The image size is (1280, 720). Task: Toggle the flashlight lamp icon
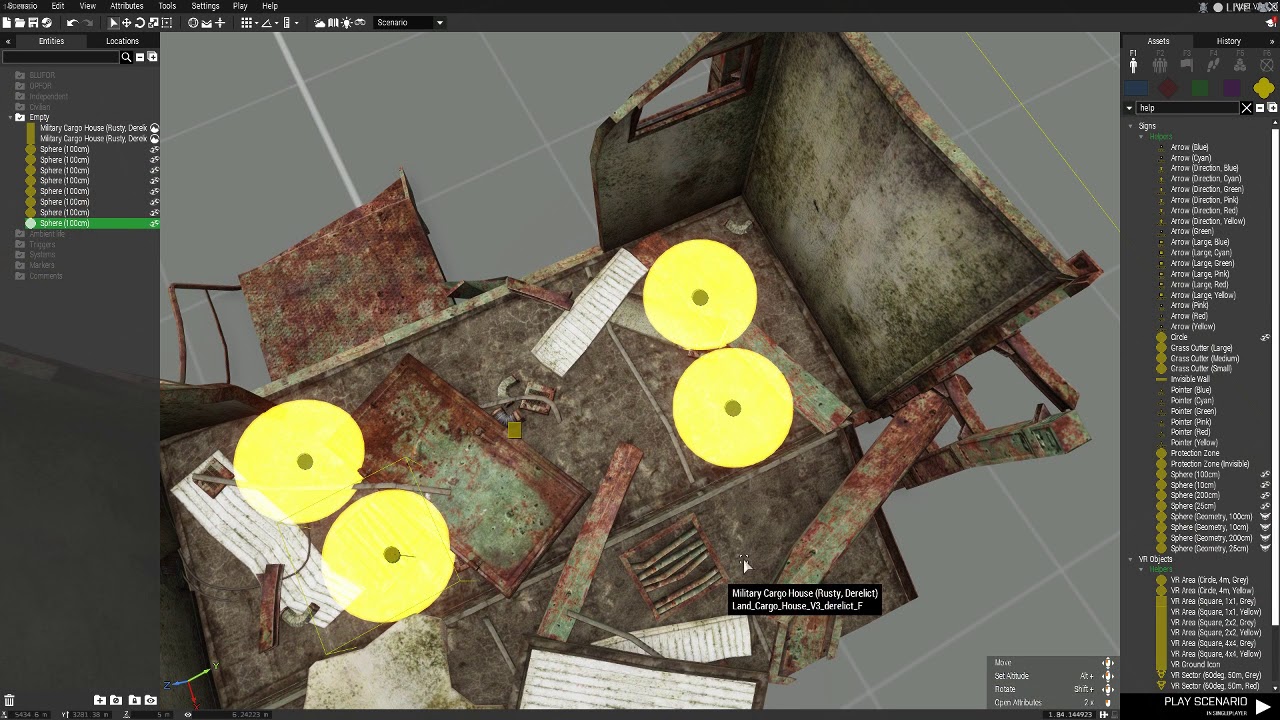pos(346,22)
